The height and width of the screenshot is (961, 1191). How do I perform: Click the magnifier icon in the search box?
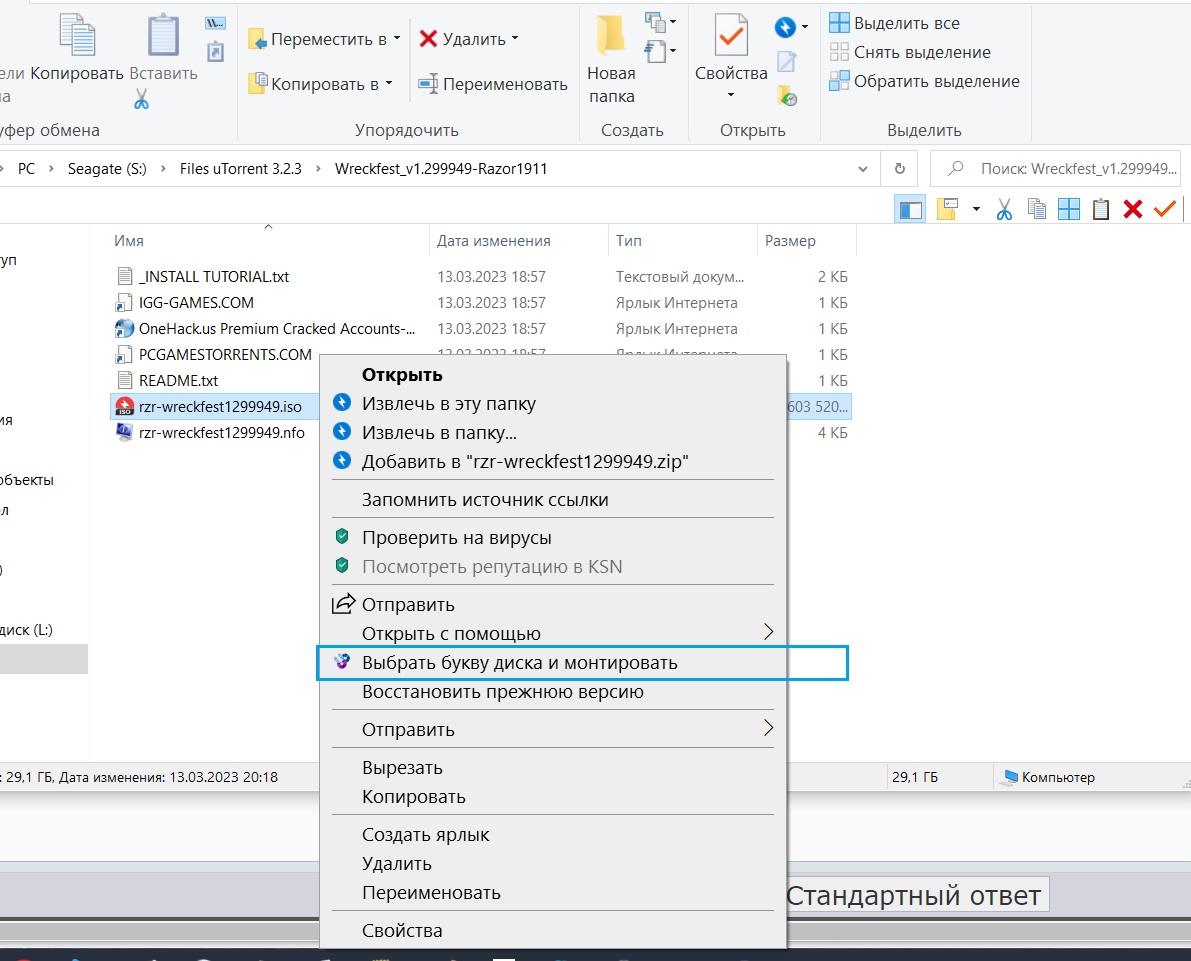[x=956, y=169]
